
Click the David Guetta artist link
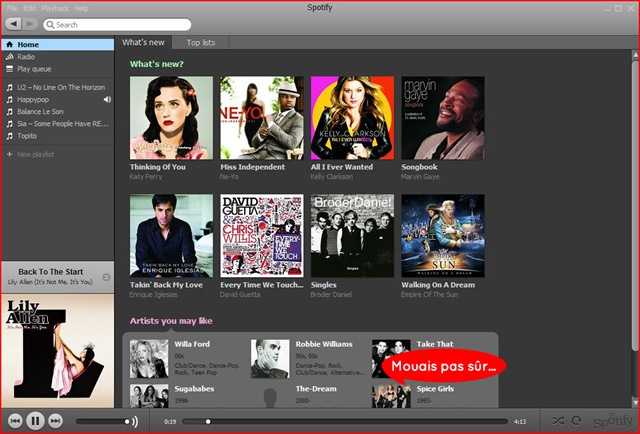point(240,295)
